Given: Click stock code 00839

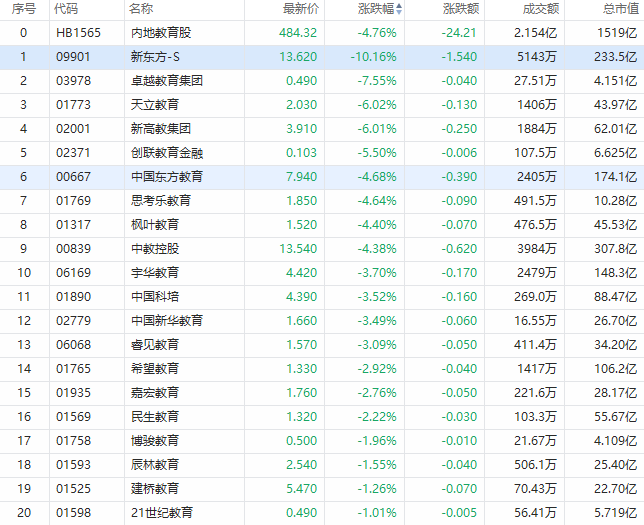Looking at the screenshot, I should tap(73, 249).
